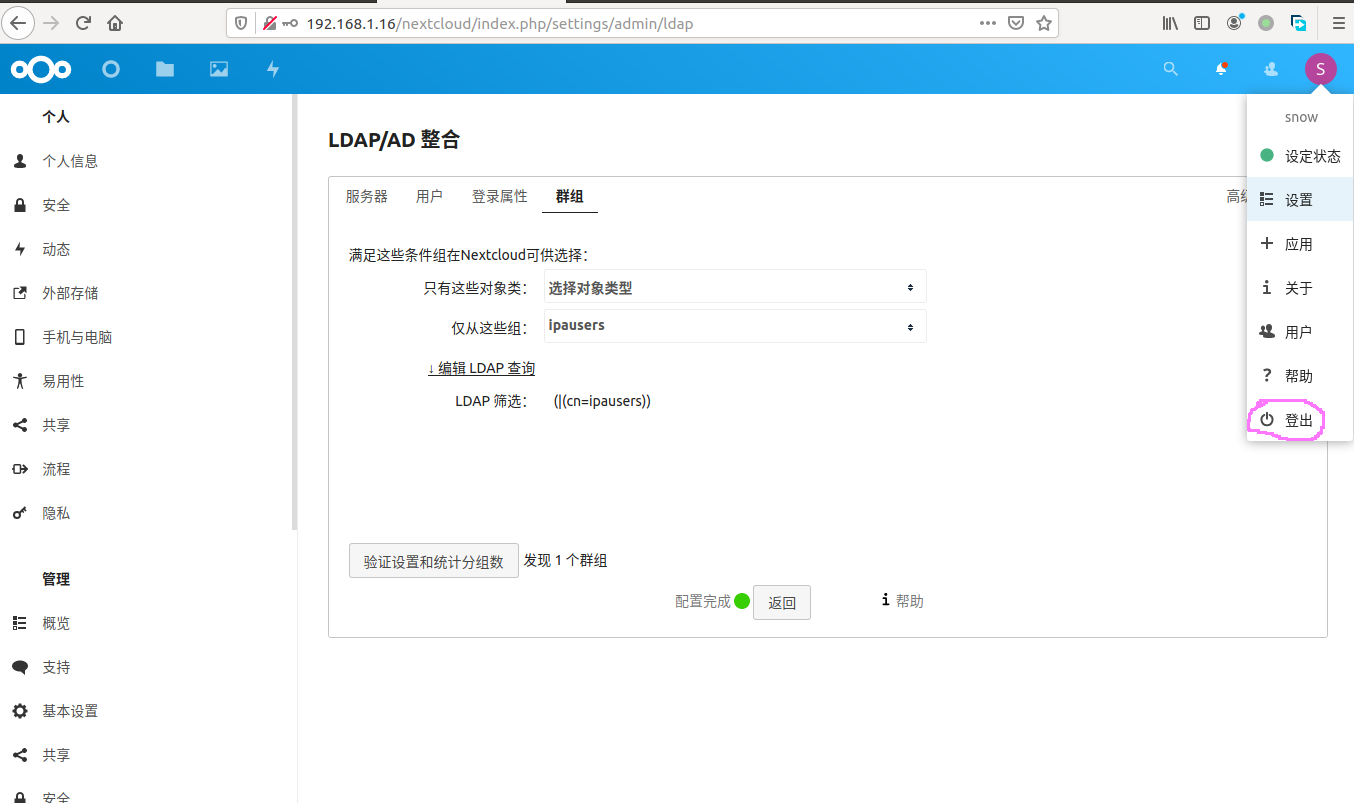Image resolution: width=1354 pixels, height=809 pixels.
Task: Click the LDAP filter text (|(cn=ipausers))
Action: point(602,401)
